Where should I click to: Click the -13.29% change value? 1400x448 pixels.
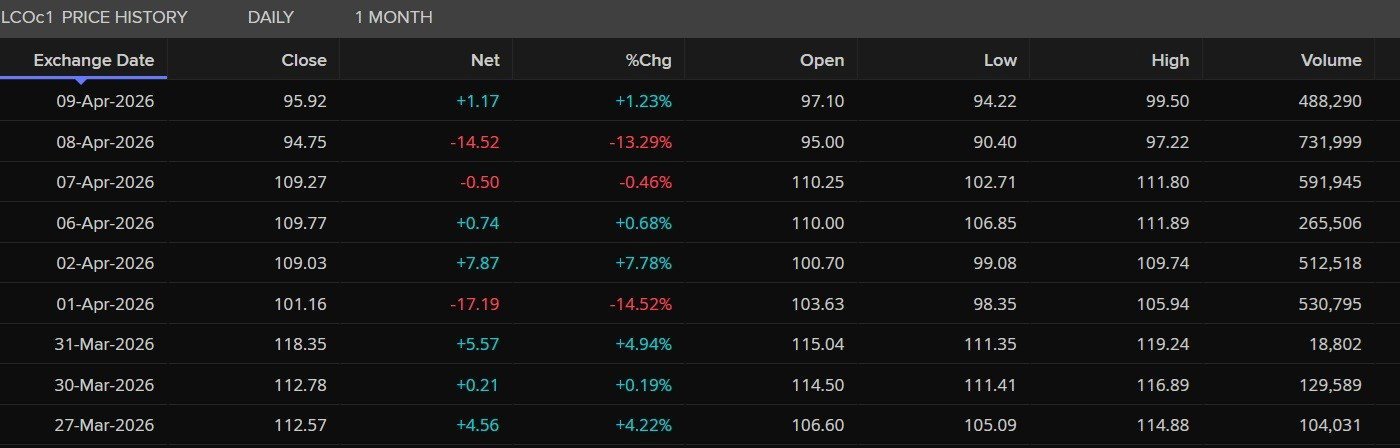[641, 142]
